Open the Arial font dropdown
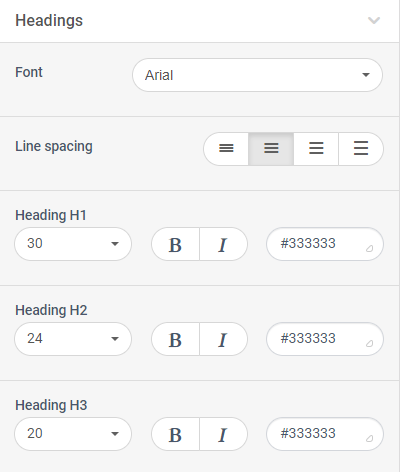400x472 pixels. [257, 75]
